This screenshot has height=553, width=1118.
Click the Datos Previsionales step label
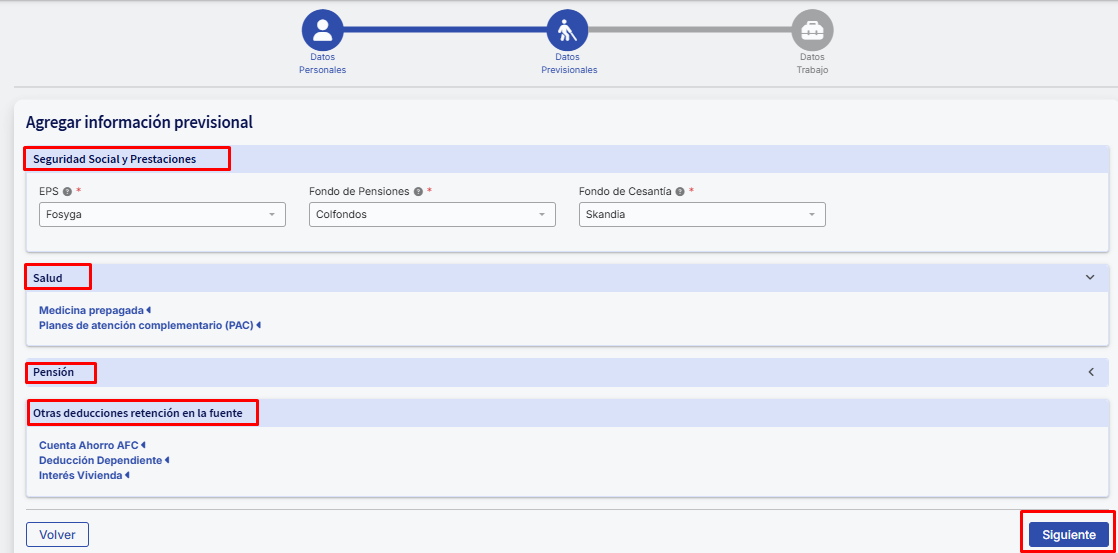[x=568, y=63]
